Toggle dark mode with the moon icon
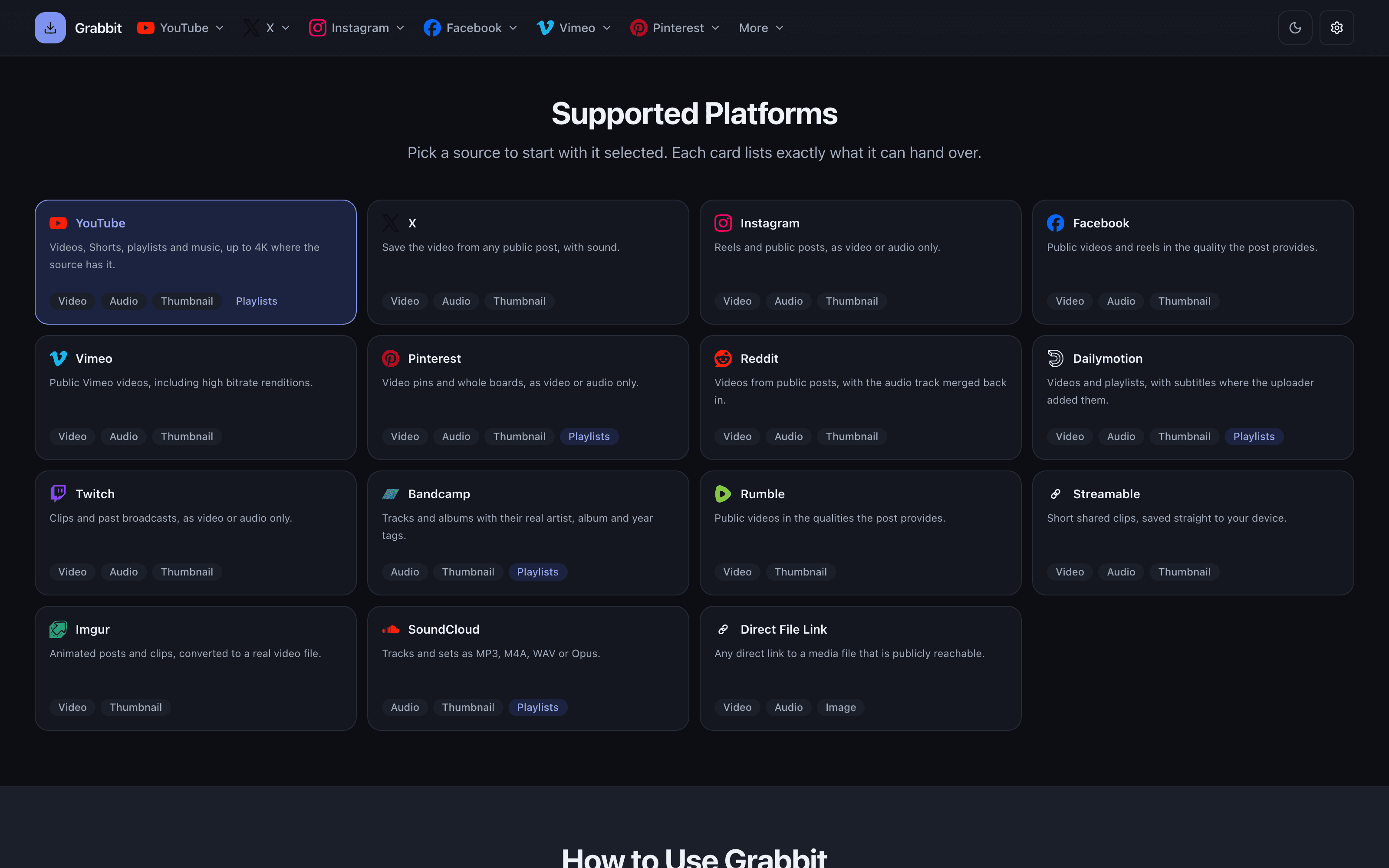This screenshot has height=868, width=1389. 1295,27
